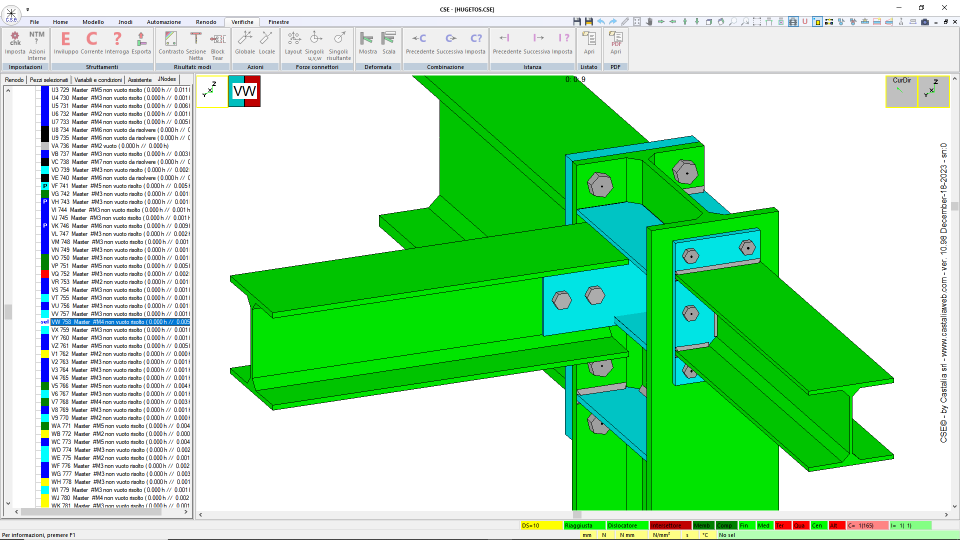This screenshot has width=960, height=540.
Task: Open the Interroga question mark tool
Action: (117, 43)
